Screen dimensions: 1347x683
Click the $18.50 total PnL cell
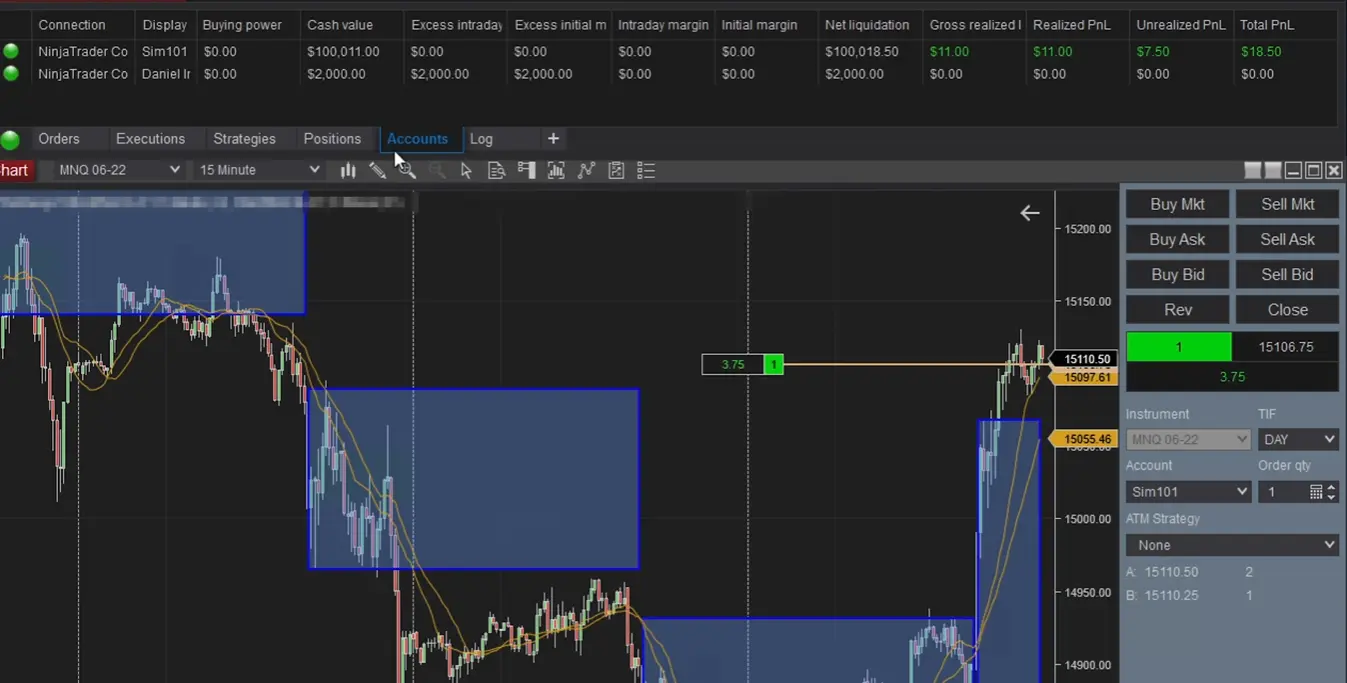tap(1261, 51)
